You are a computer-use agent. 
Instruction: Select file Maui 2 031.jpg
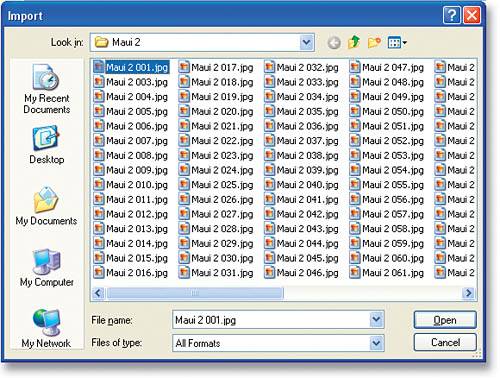tap(216, 273)
